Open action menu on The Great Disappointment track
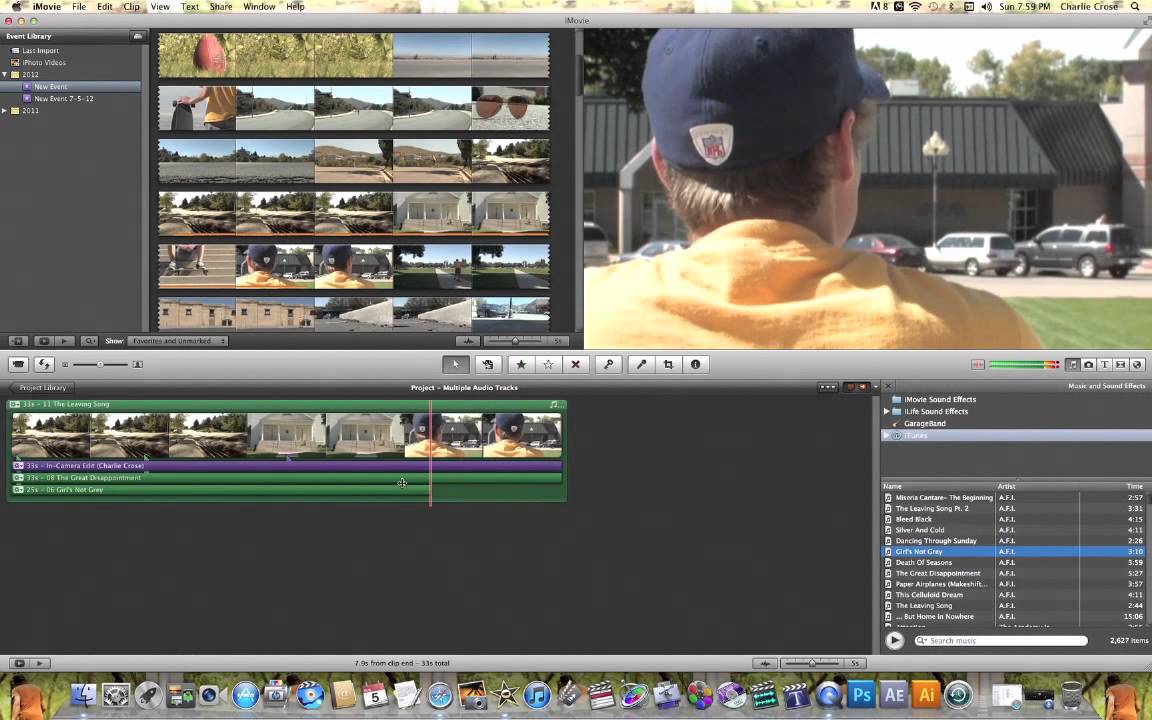Image resolution: width=1152 pixels, height=720 pixels. coord(18,478)
